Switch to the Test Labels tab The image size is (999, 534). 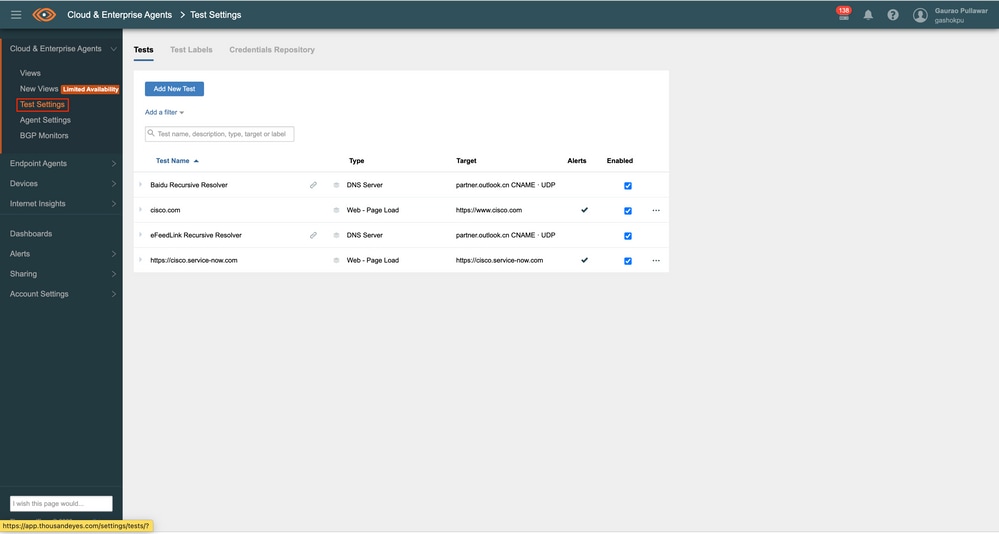click(191, 50)
